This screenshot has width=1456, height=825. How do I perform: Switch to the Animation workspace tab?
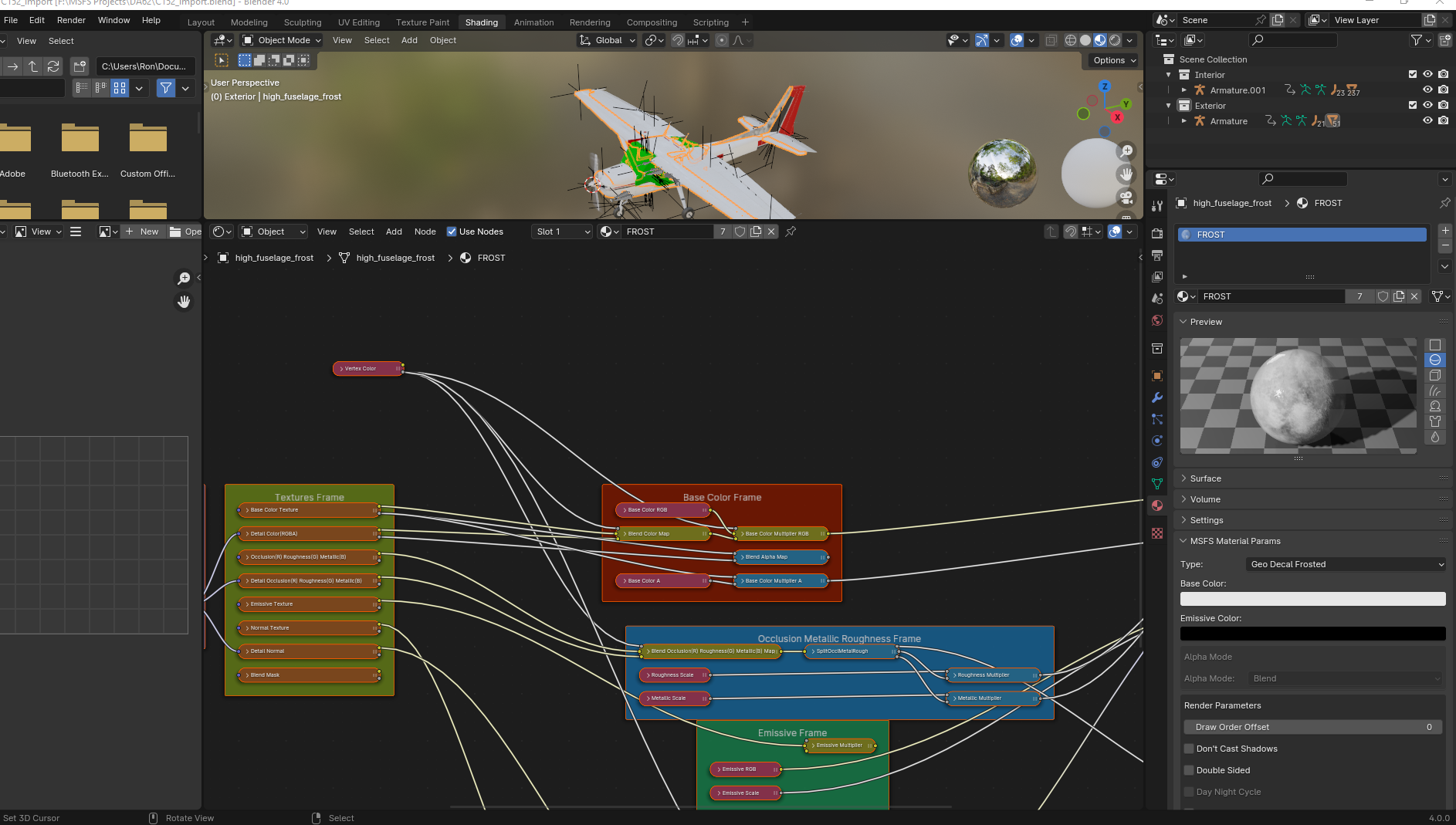click(x=534, y=22)
